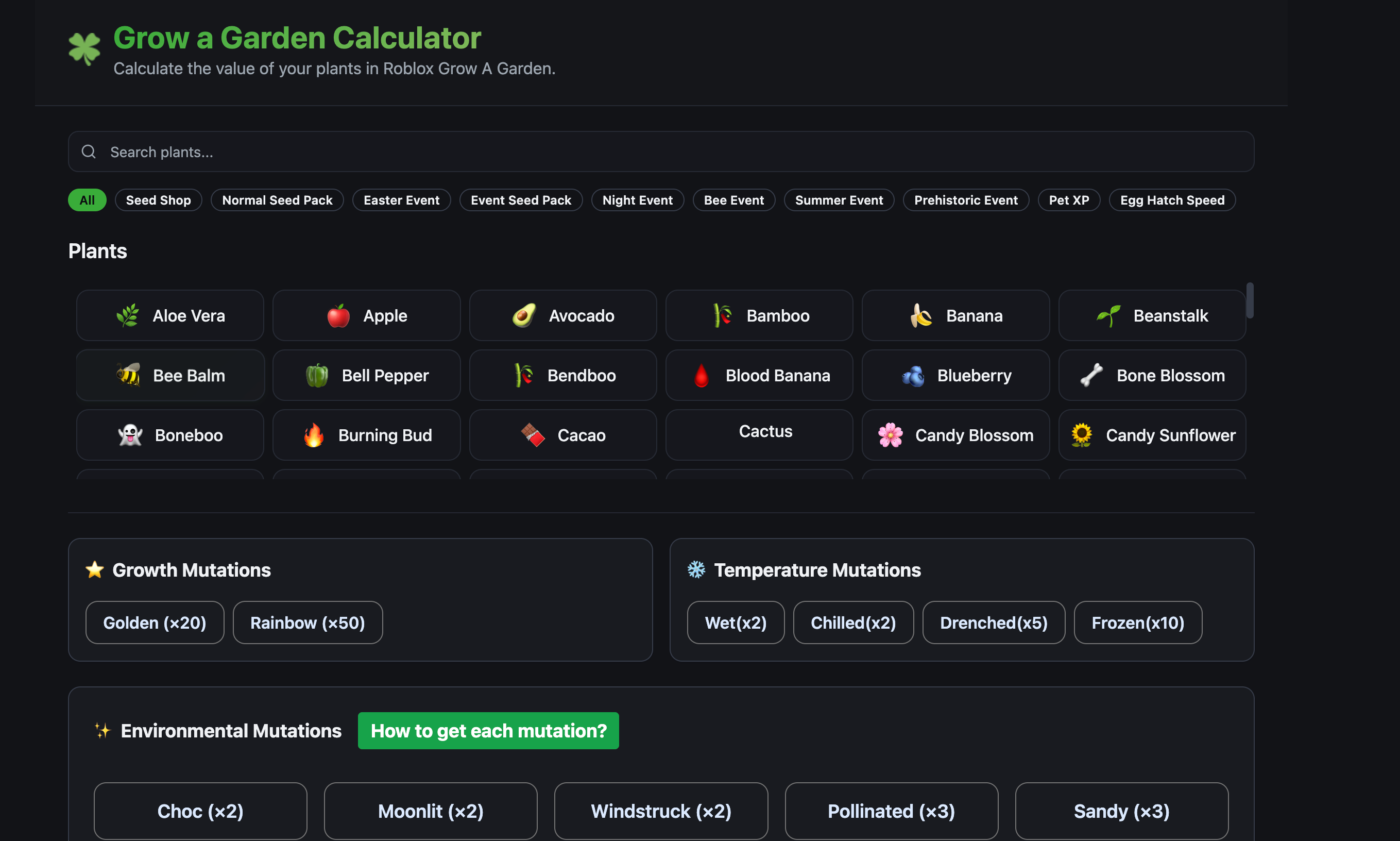Viewport: 1400px width, 841px height.
Task: Click the Bee Balm bee icon
Action: point(129,375)
